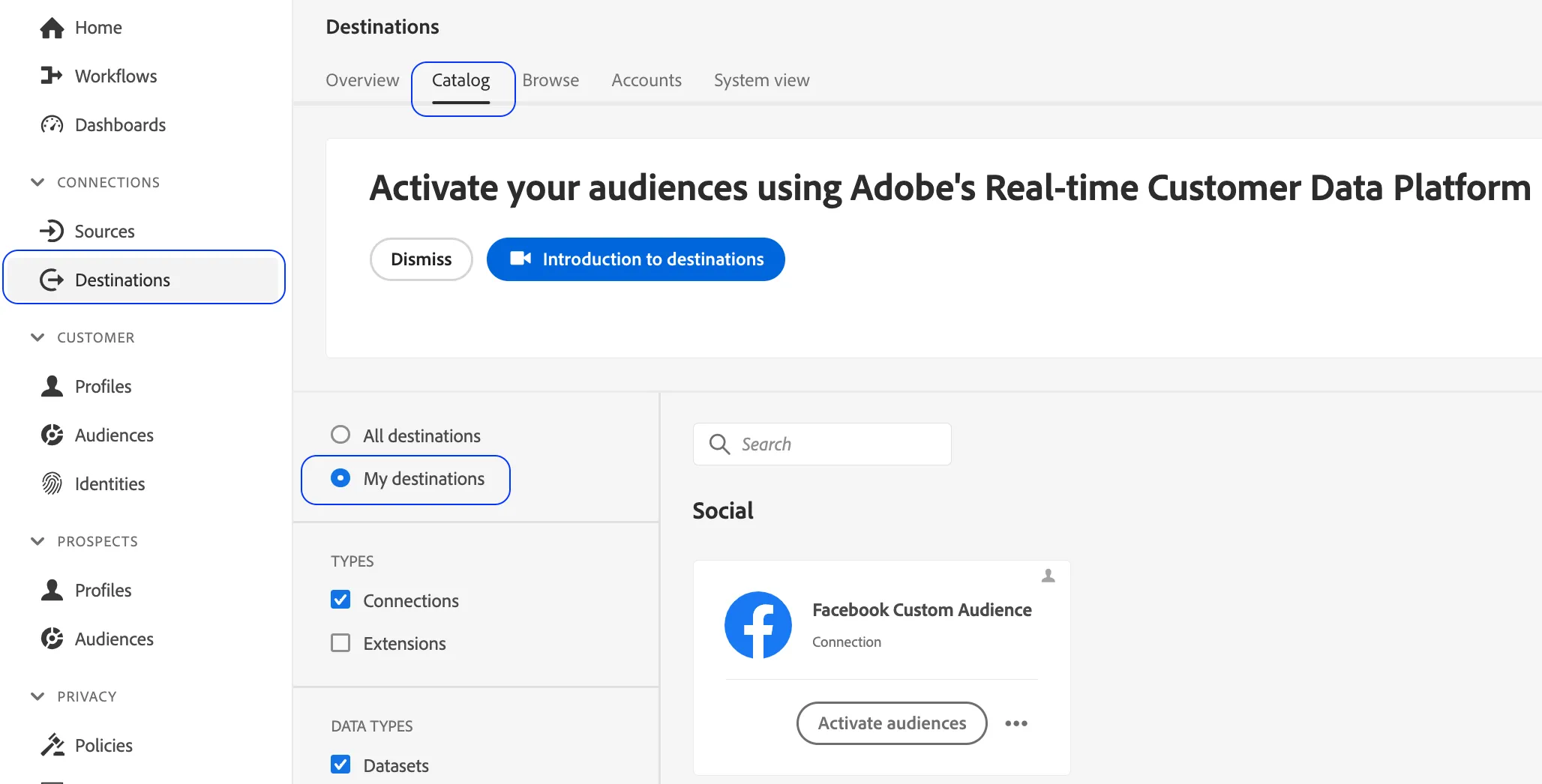Uncheck the Datasets data type checkbox
This screenshot has width=1542, height=784.
click(340, 765)
